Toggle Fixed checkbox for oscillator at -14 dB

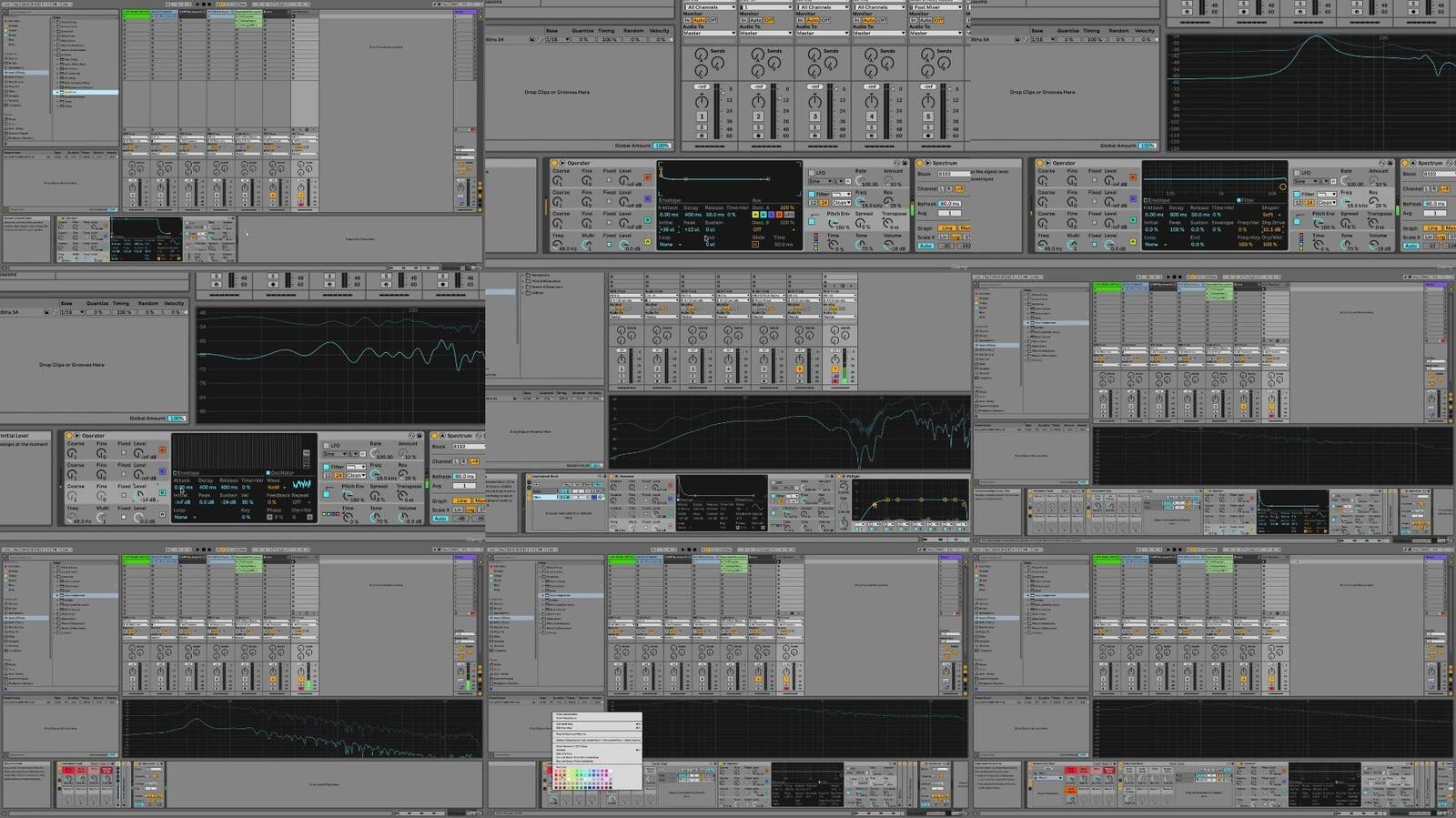[124, 496]
